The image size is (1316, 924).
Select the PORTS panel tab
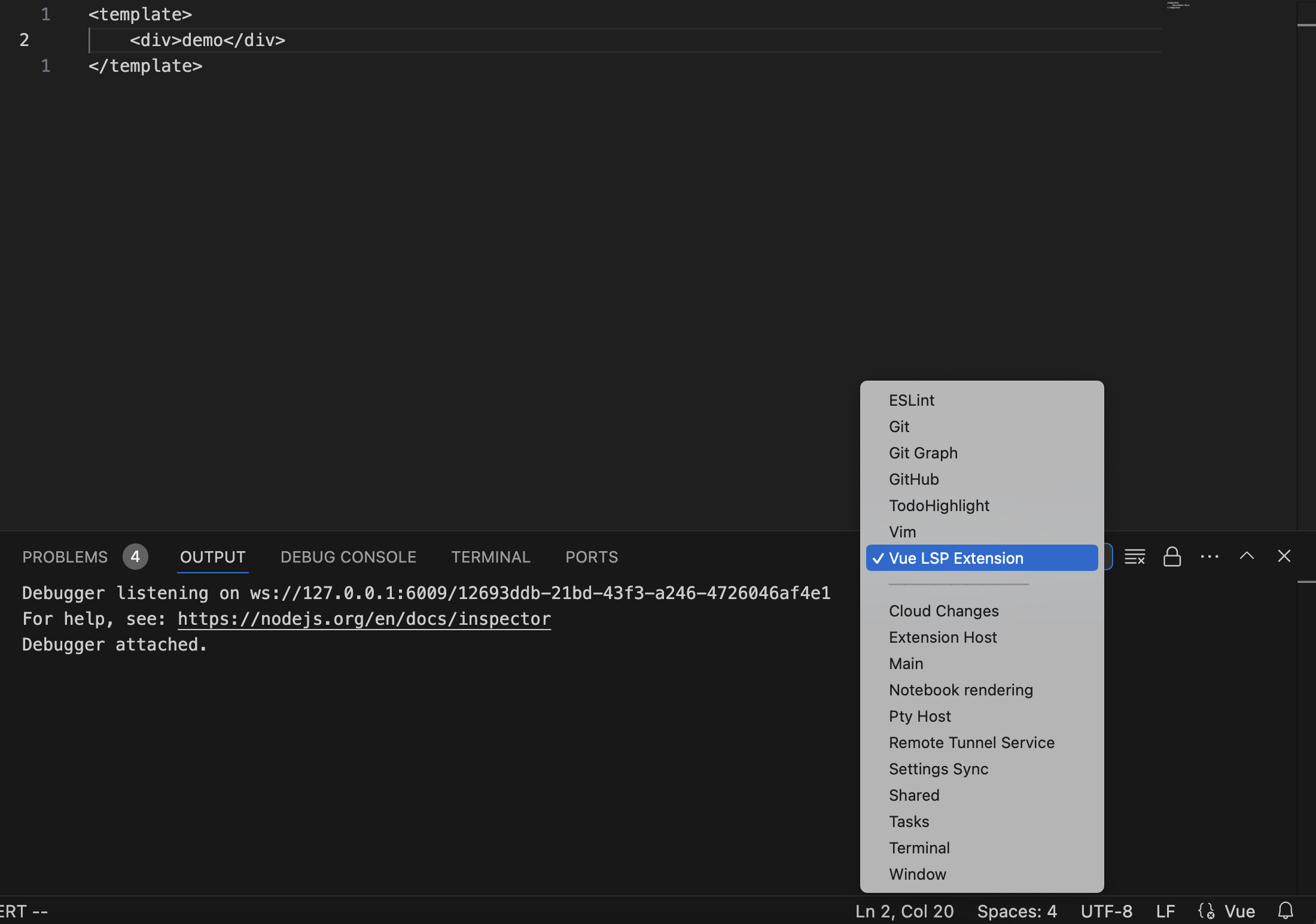(x=590, y=557)
